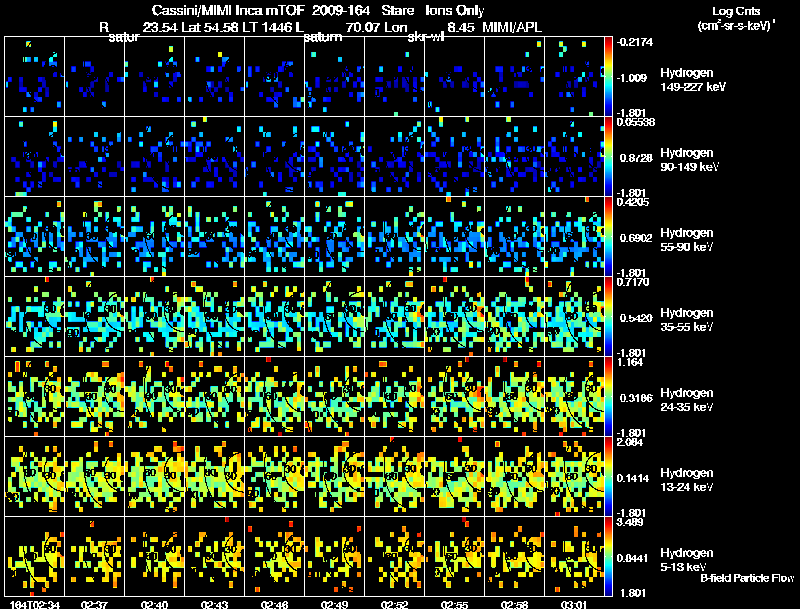Click the 02:37 time label
The height and width of the screenshot is (609, 800).
(x=94, y=605)
